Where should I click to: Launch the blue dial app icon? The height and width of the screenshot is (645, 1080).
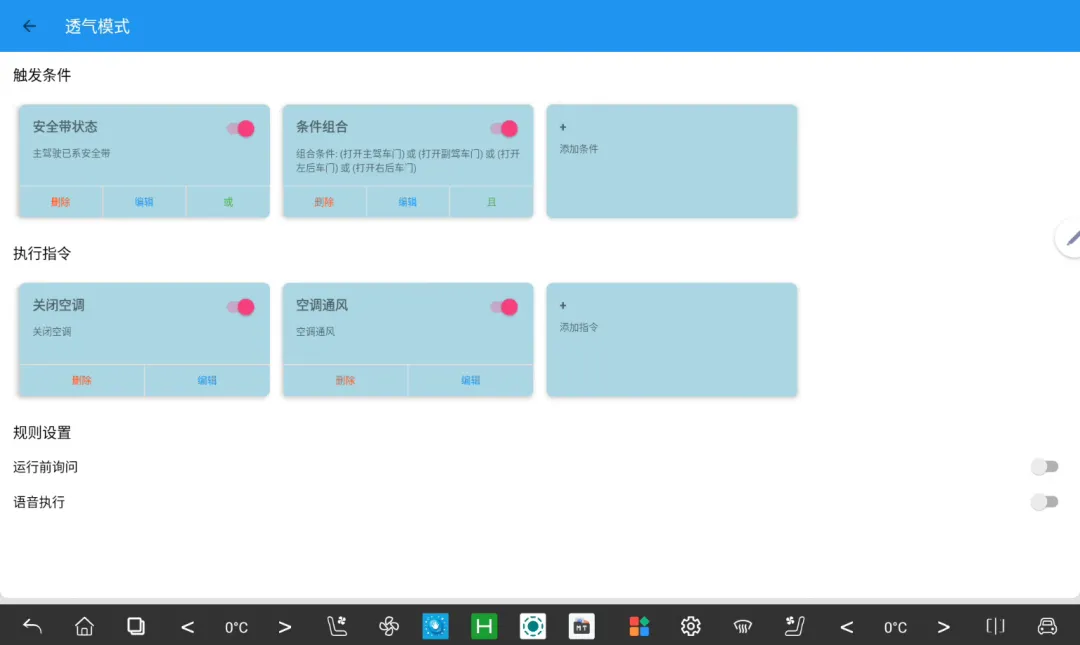coord(435,626)
